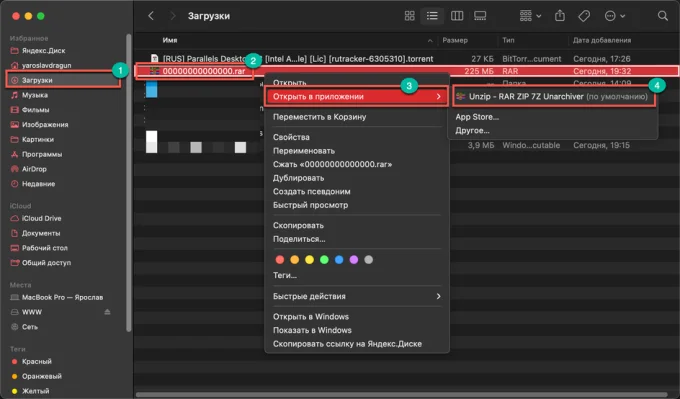Apply the purple color tag
680x399 pixels.
354,260
